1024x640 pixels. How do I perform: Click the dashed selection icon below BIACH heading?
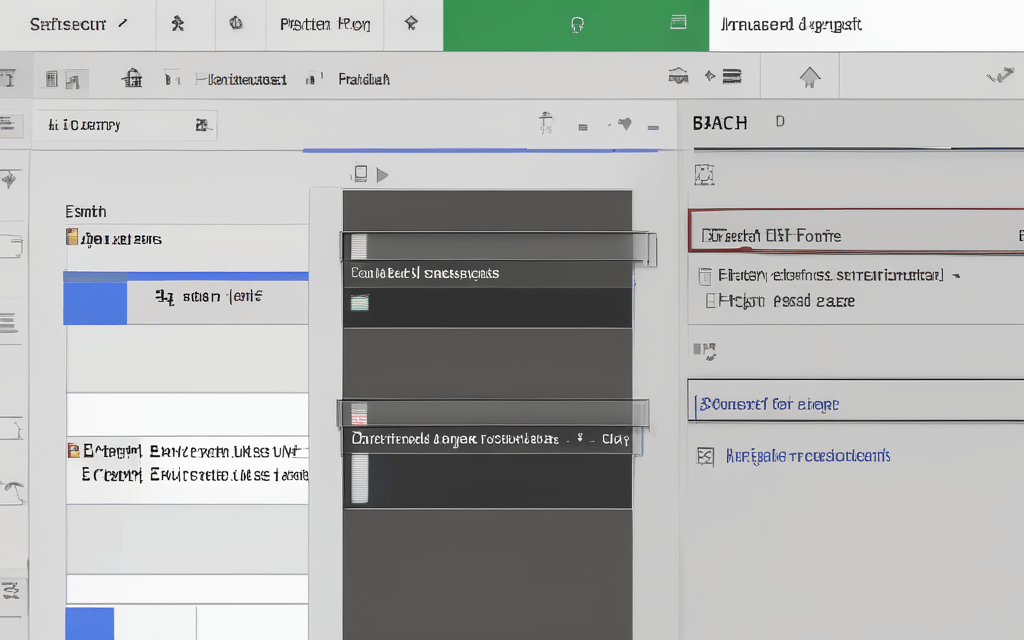[x=704, y=174]
